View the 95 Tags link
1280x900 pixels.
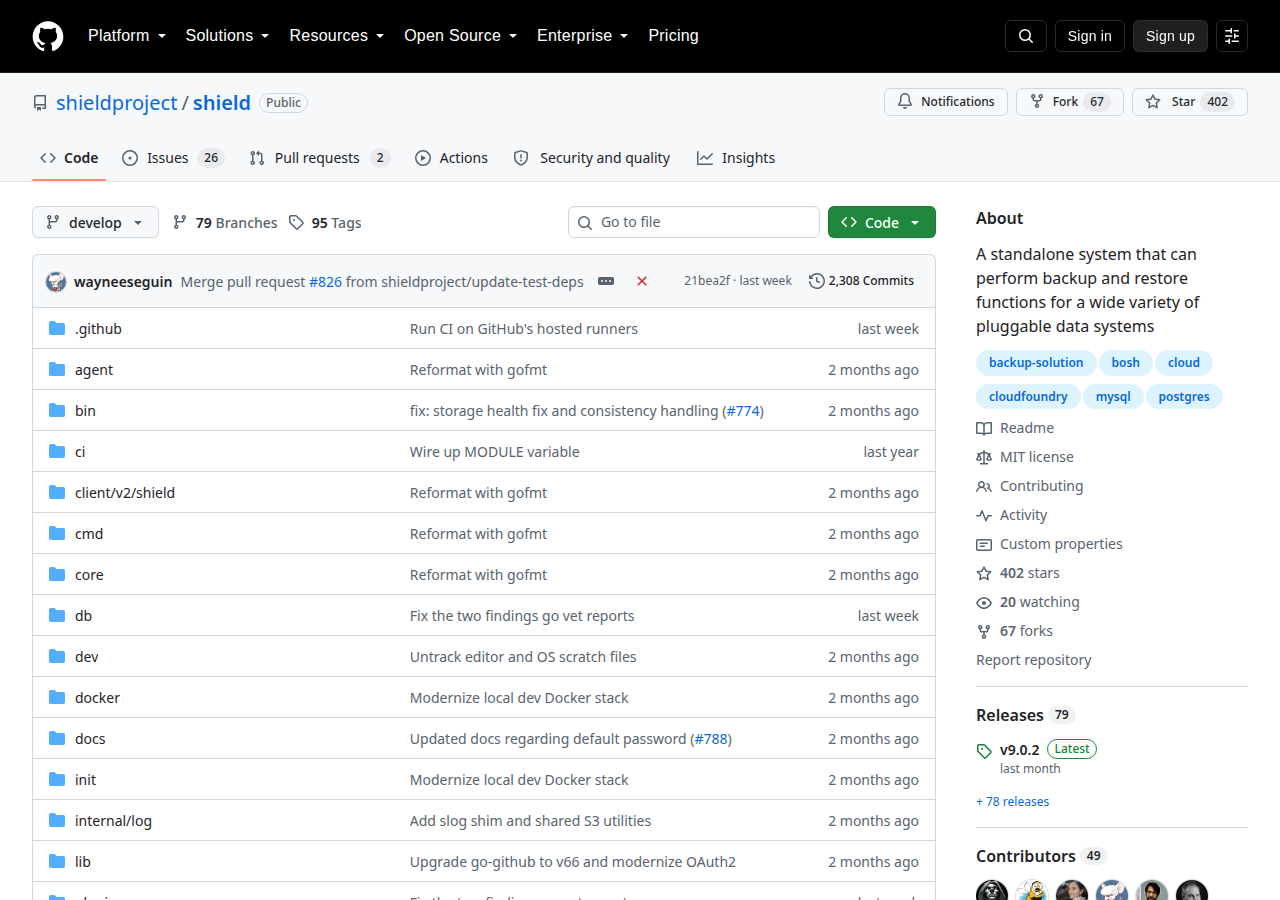[325, 223]
